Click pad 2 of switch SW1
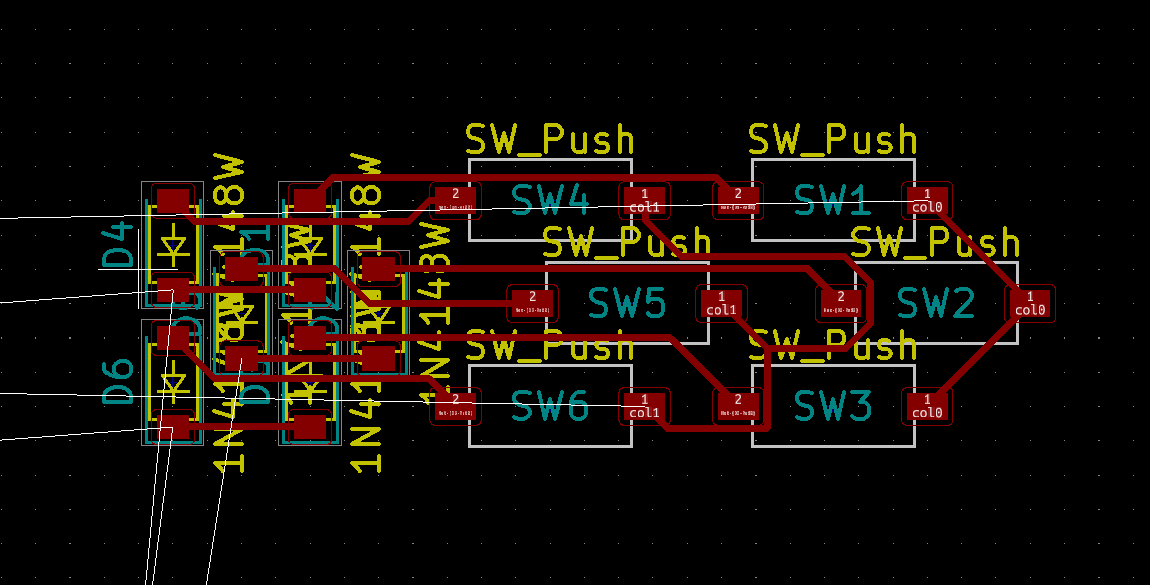Screen dimensions: 1150x585 tap(738, 200)
